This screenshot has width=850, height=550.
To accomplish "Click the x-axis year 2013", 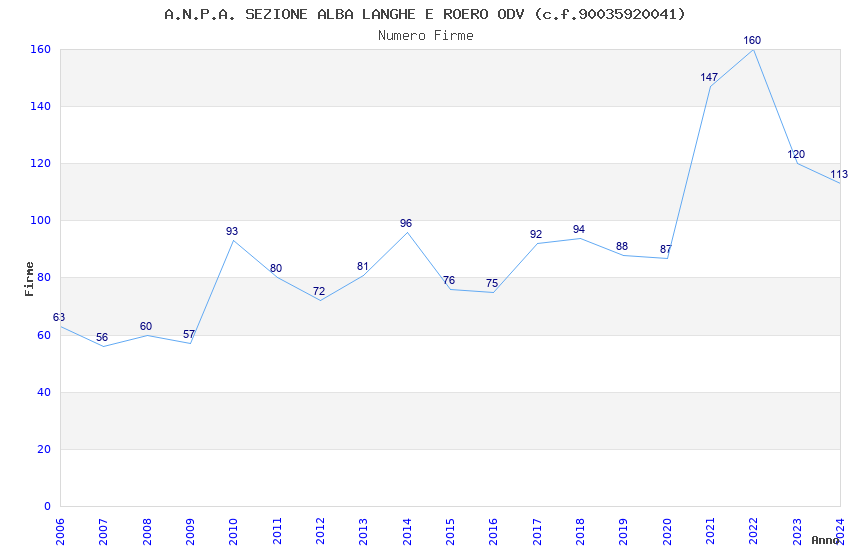I will (x=363, y=532).
